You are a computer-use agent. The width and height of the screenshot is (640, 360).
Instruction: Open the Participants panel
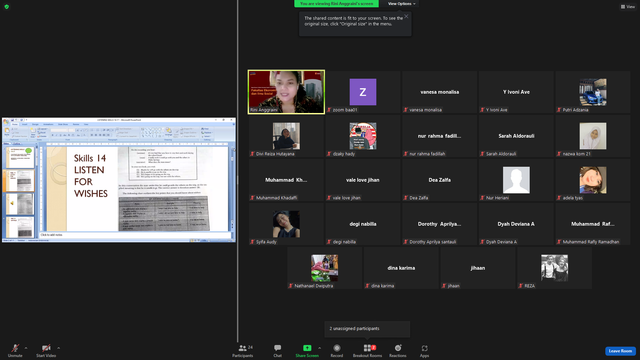243,351
